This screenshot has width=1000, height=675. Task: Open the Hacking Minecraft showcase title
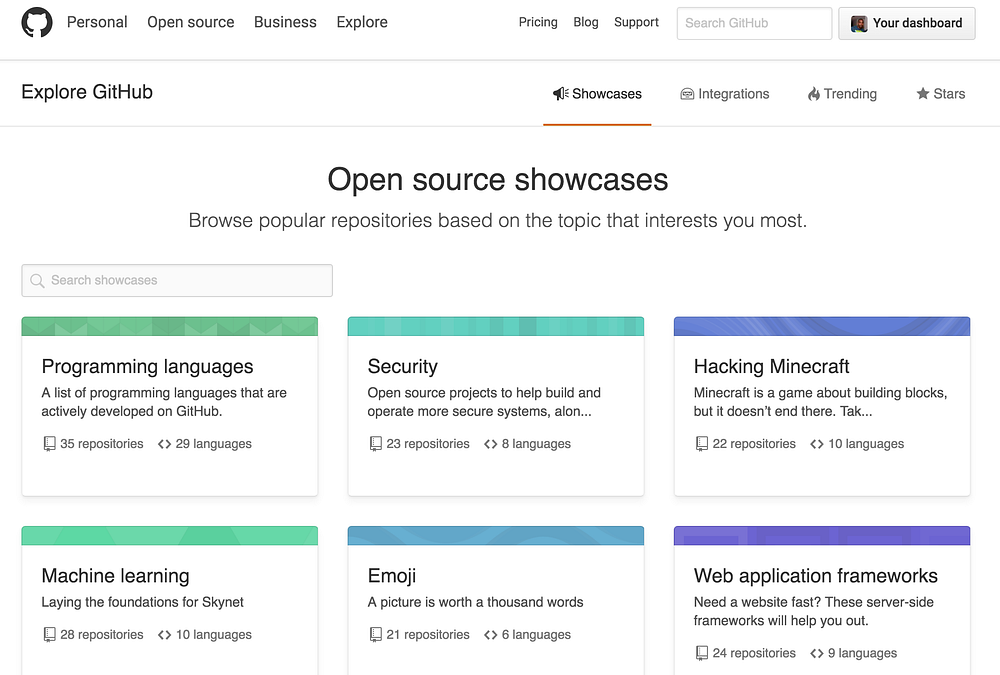click(x=771, y=367)
